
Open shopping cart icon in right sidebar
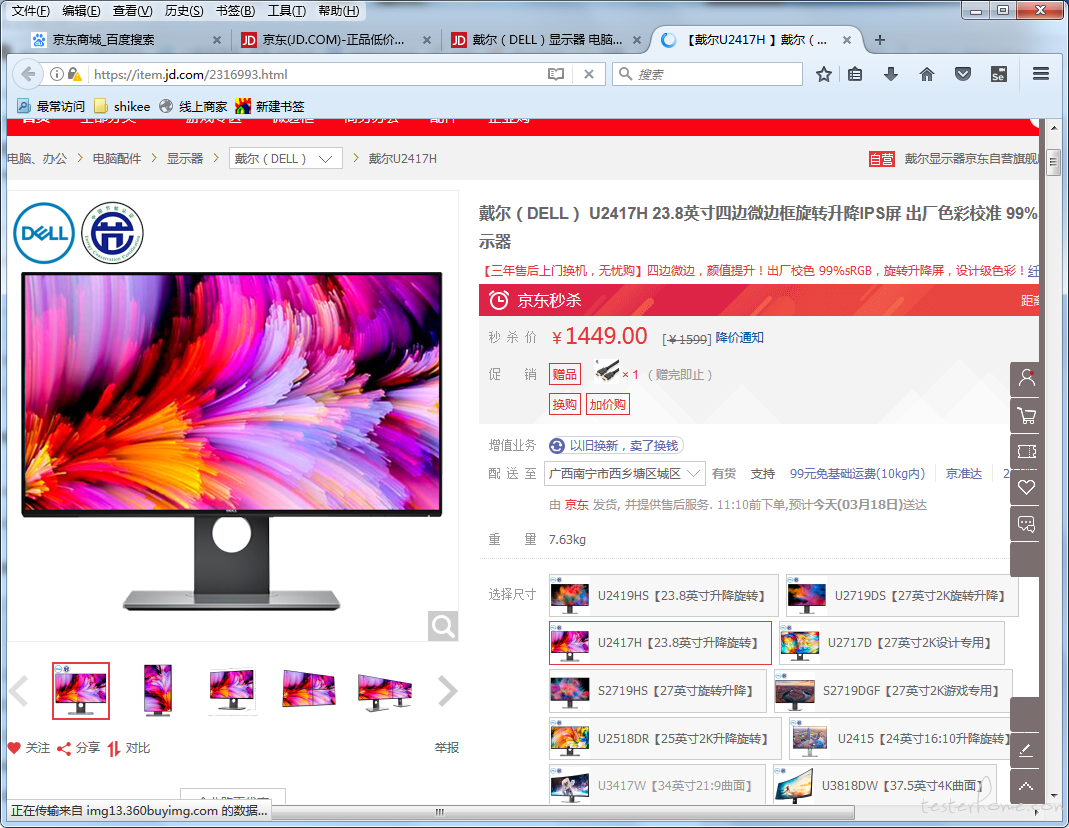[x=1026, y=415]
